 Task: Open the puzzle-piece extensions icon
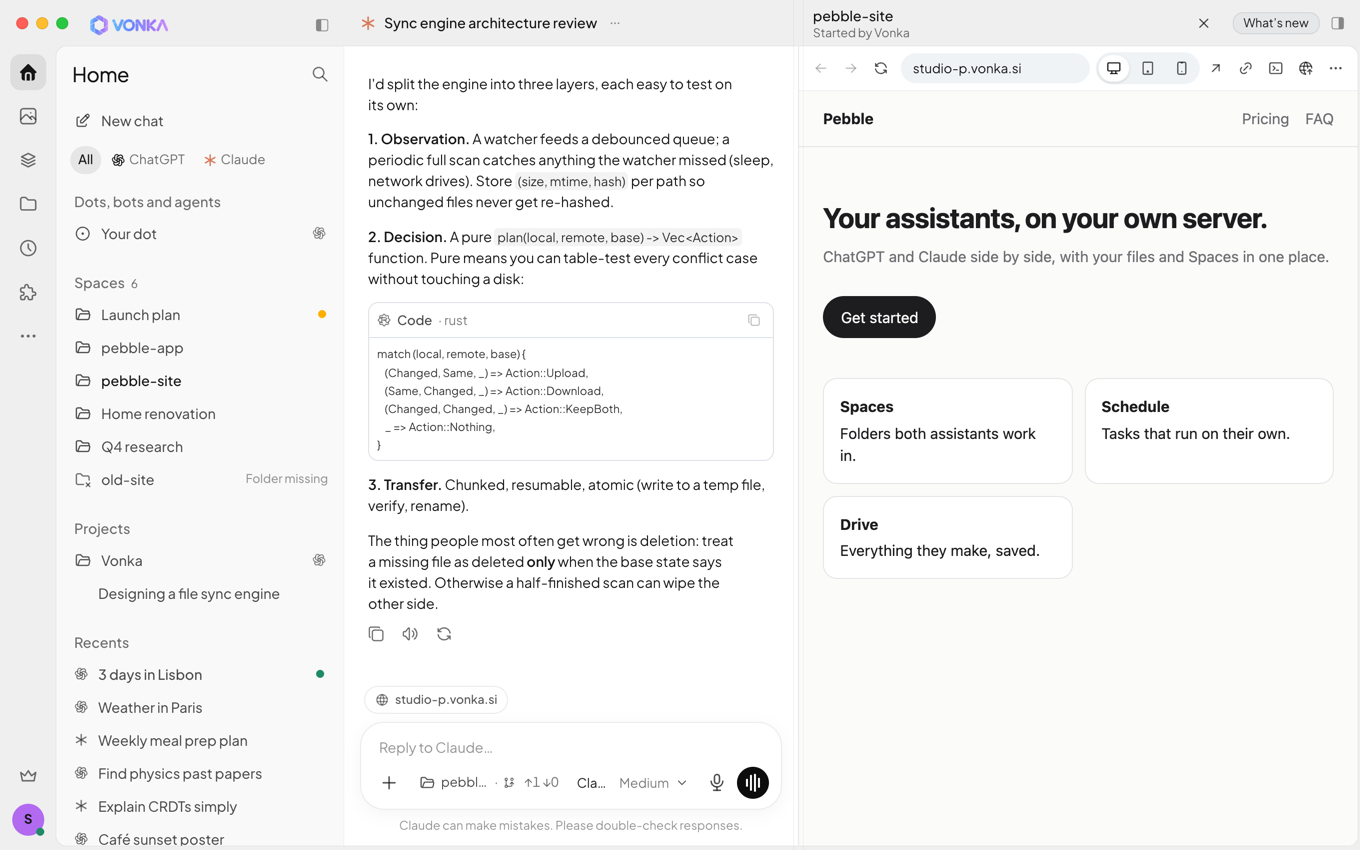click(28, 292)
